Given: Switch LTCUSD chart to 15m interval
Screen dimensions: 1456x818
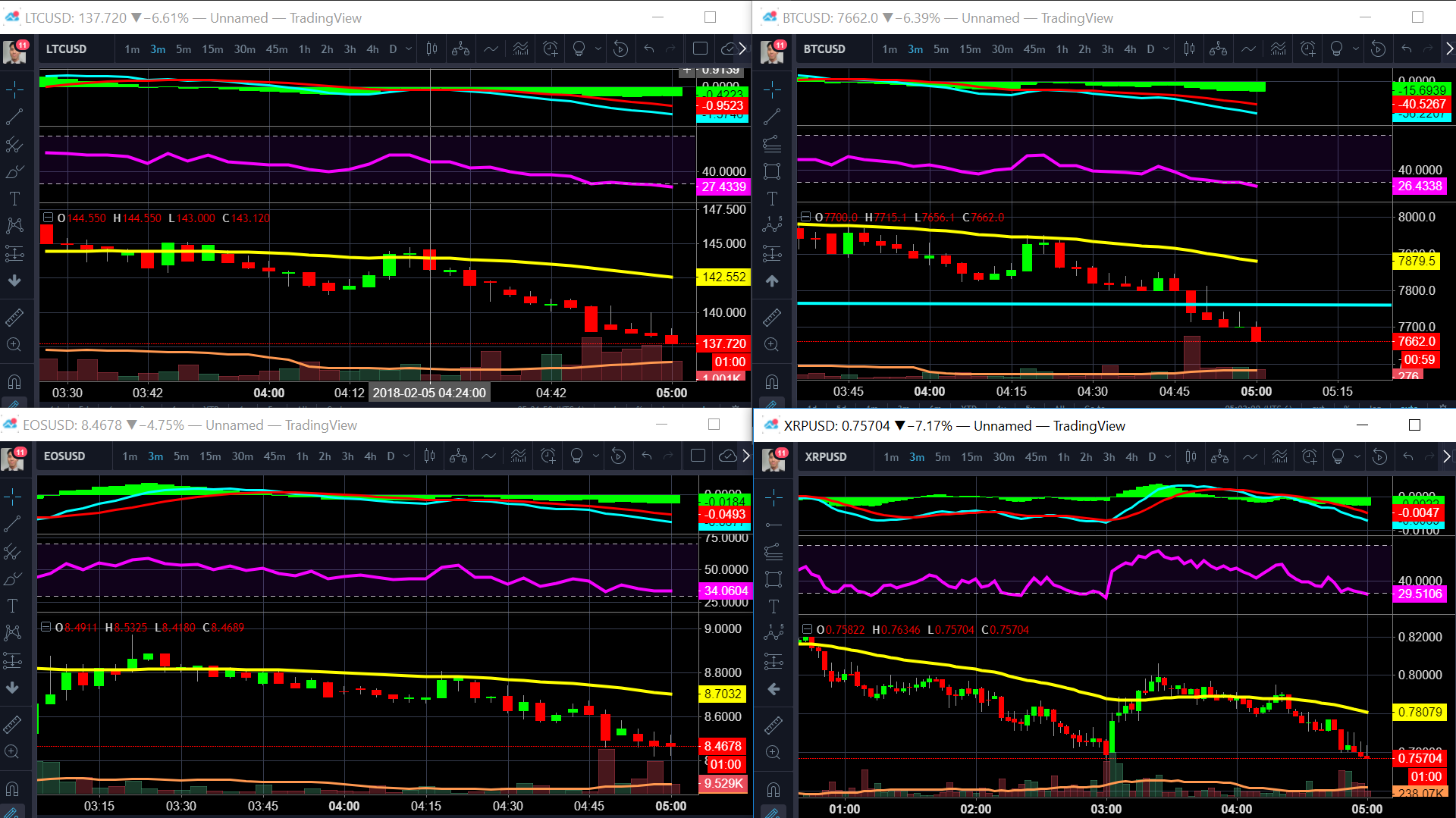Looking at the screenshot, I should pyautogui.click(x=212, y=49).
